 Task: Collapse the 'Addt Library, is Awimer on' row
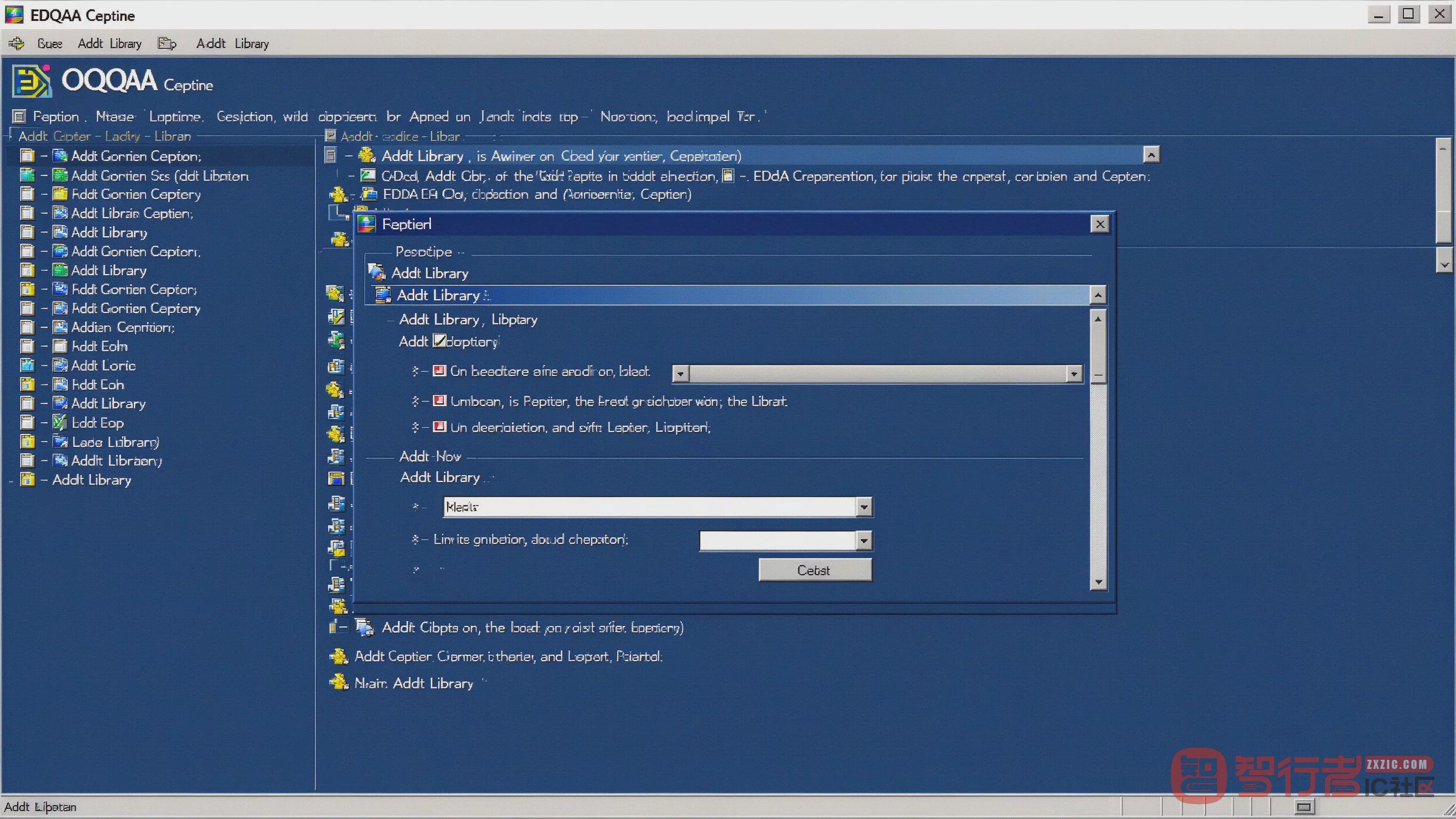[349, 156]
